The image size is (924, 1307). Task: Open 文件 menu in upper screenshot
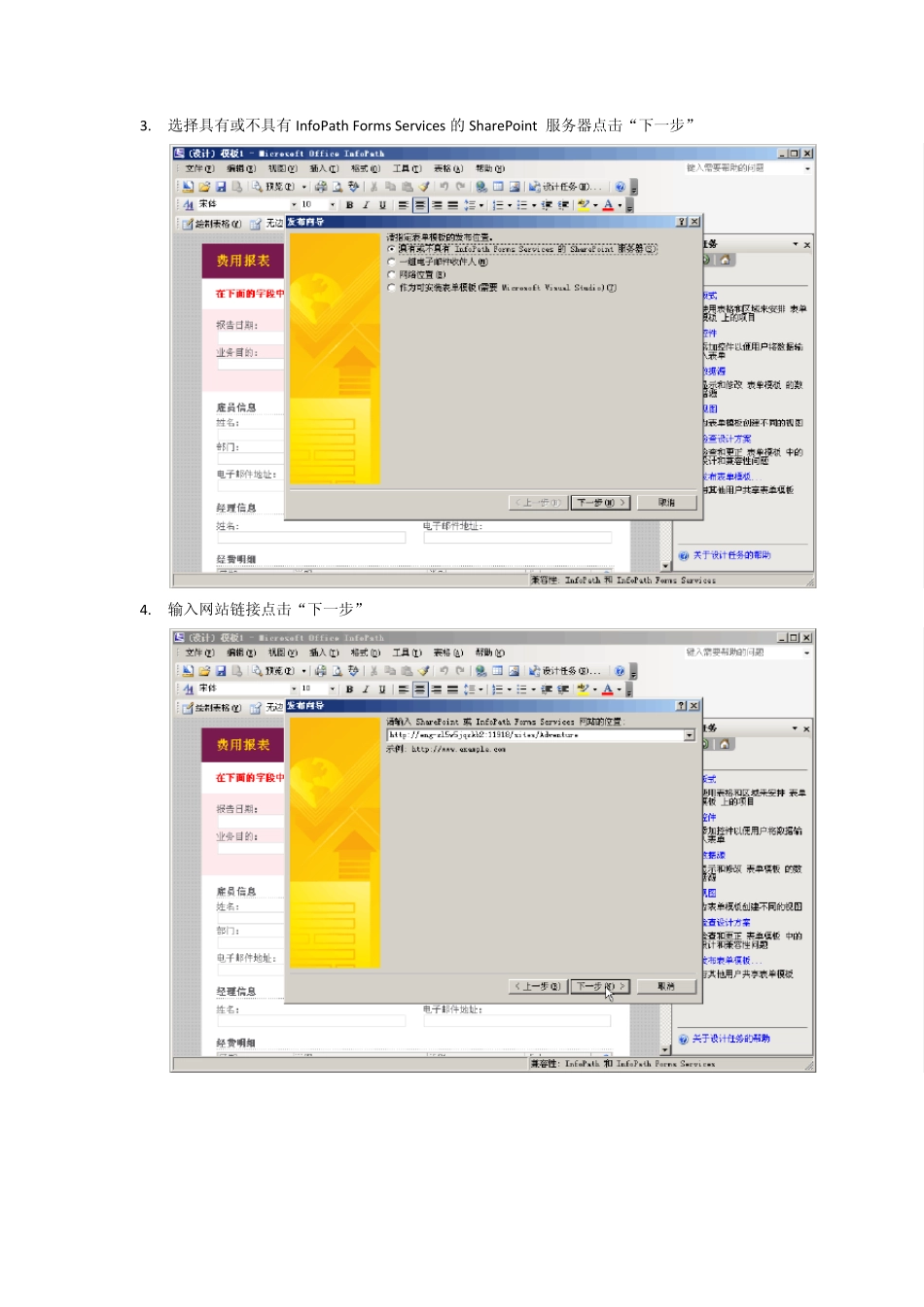click(x=199, y=168)
